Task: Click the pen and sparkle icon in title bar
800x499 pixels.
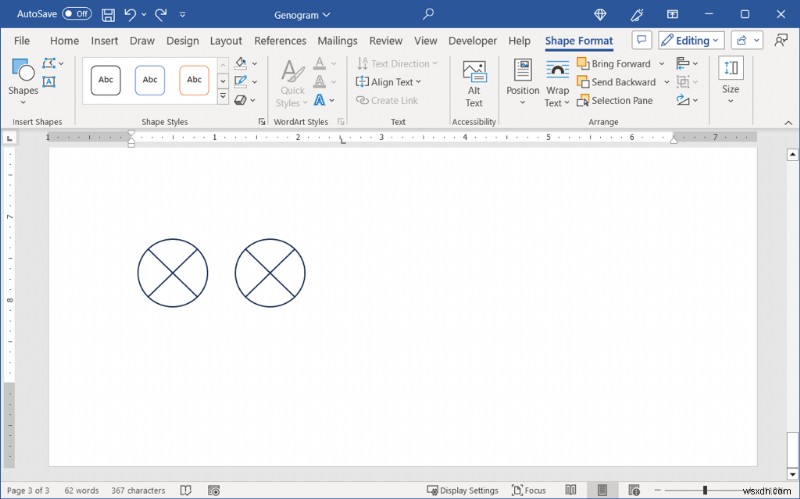Action: click(637, 15)
